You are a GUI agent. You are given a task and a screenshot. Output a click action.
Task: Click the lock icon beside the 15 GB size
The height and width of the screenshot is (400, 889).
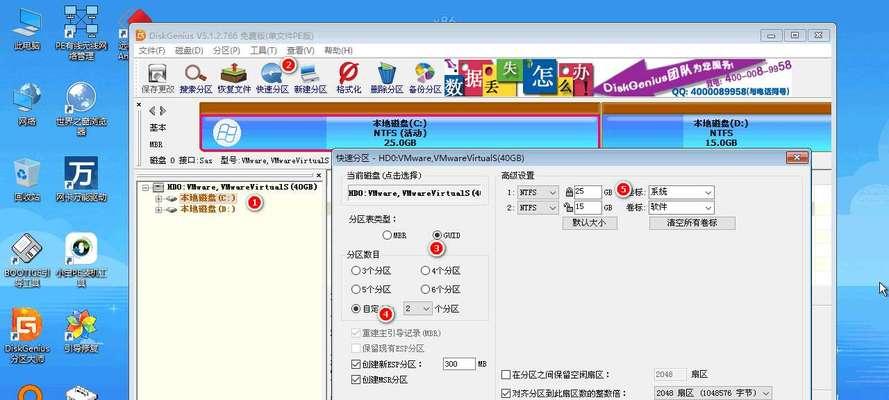(569, 208)
